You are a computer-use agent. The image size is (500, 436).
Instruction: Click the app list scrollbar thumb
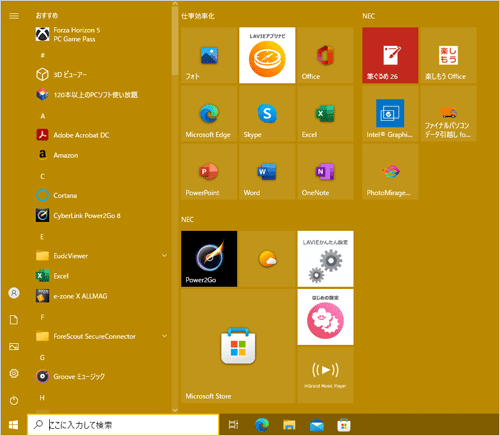point(175,41)
